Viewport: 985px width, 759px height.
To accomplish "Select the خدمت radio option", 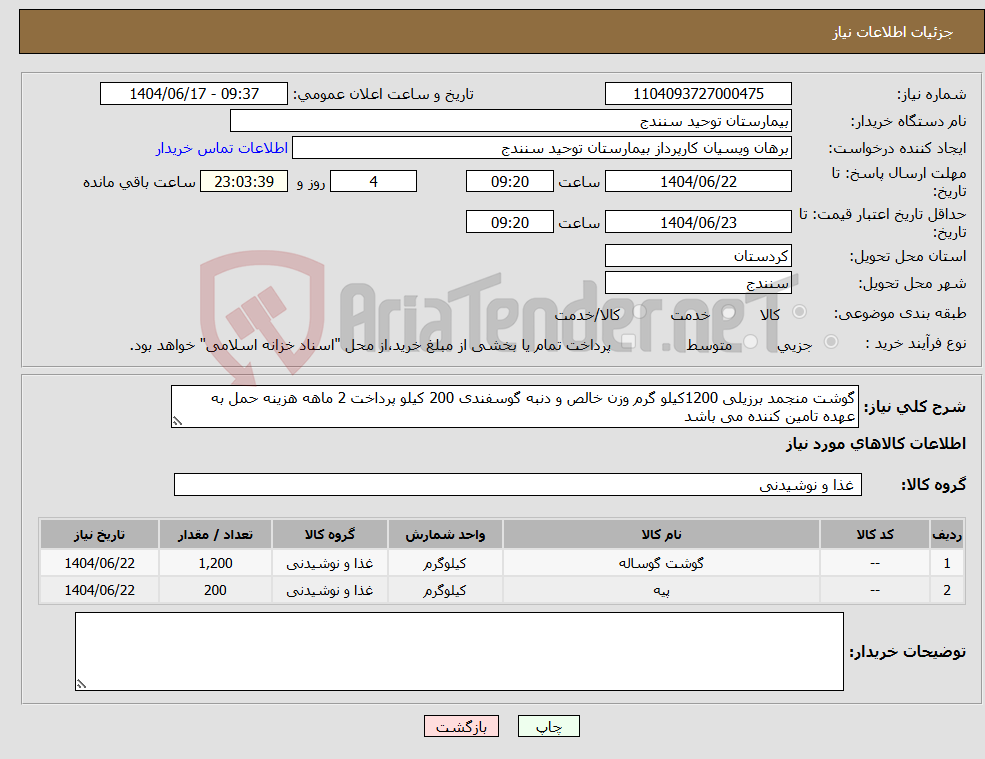I will tap(727, 311).
